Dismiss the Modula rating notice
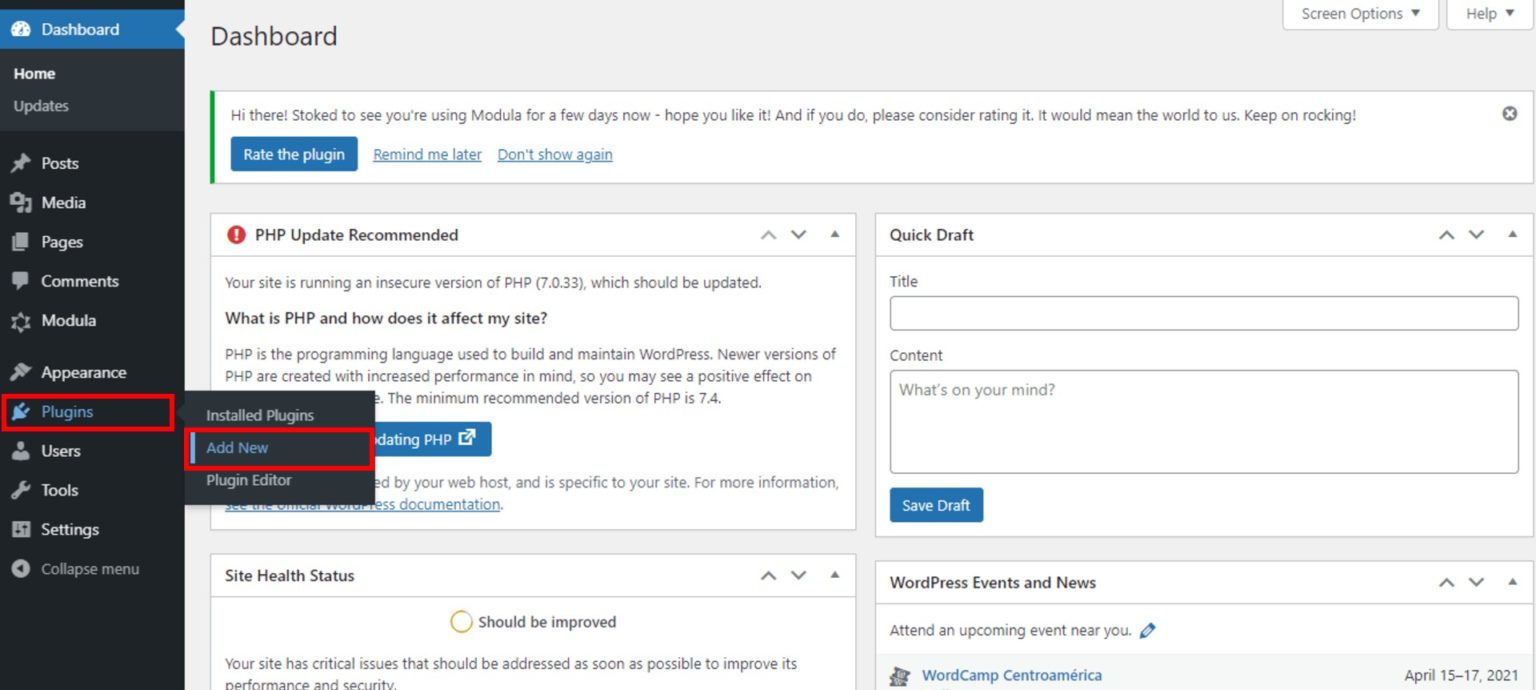Viewport: 1536px width, 690px height. [x=1509, y=114]
